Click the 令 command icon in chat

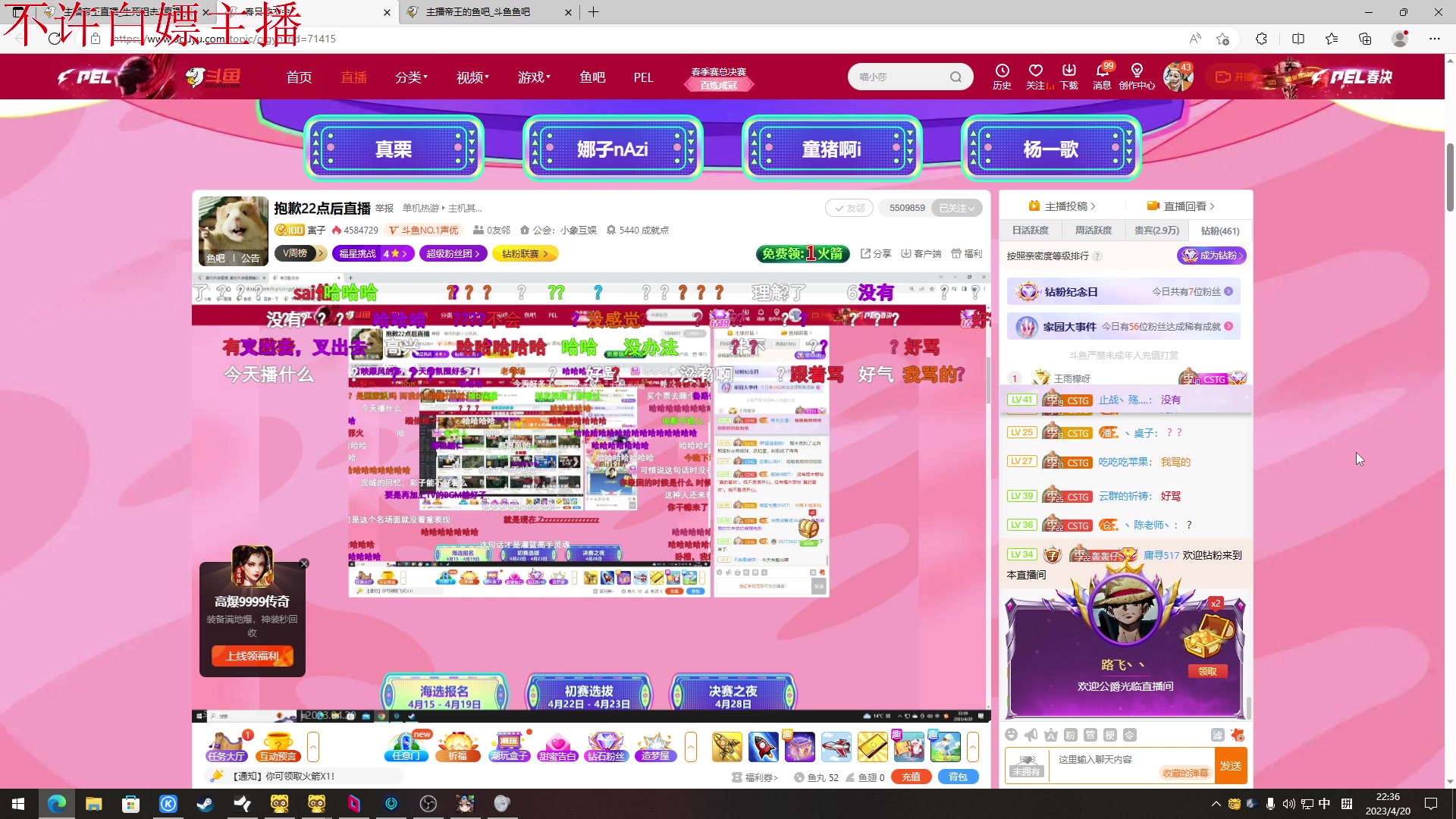click(1129, 734)
